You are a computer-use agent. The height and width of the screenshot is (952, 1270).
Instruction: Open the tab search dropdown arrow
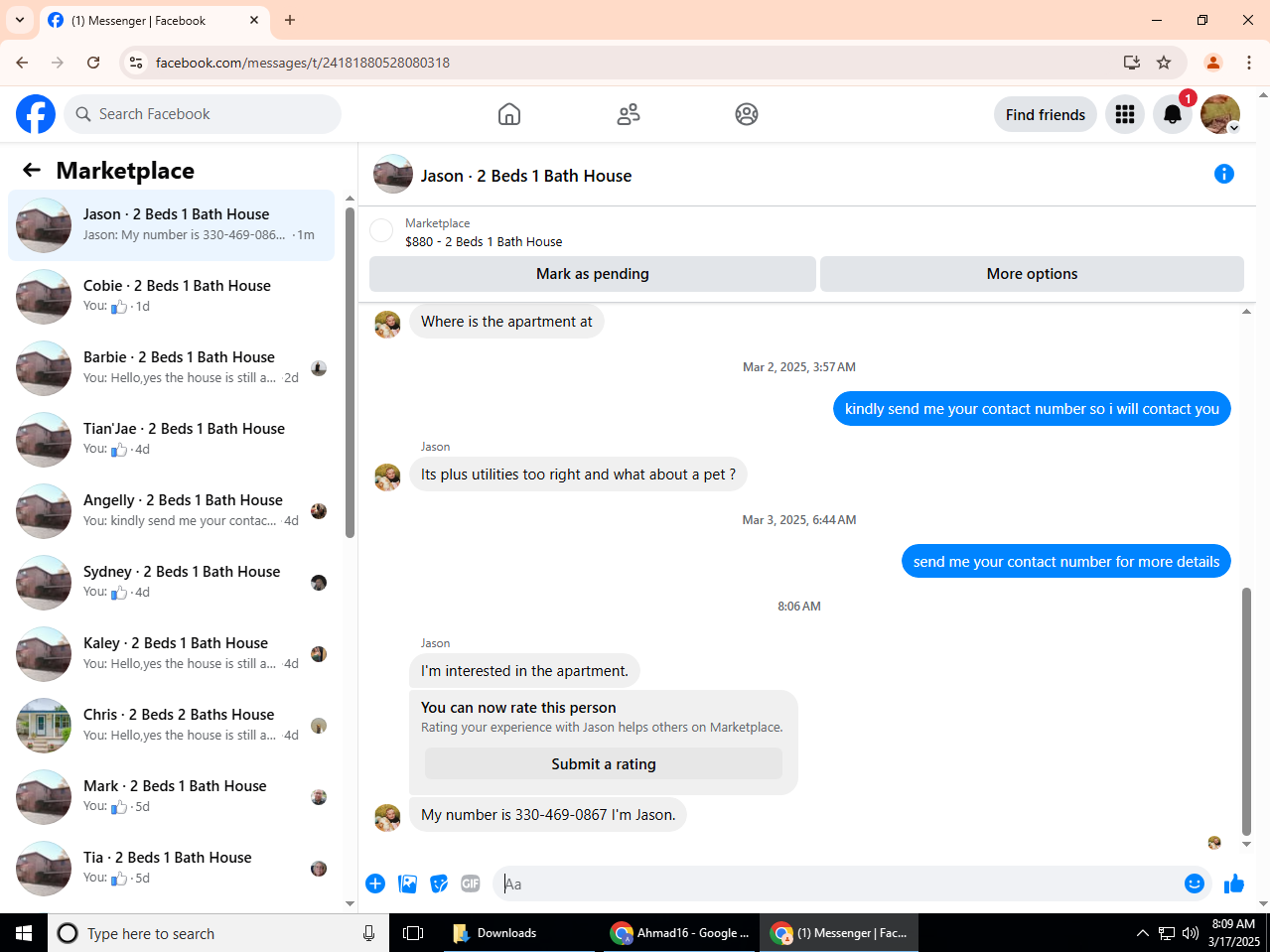(x=19, y=20)
